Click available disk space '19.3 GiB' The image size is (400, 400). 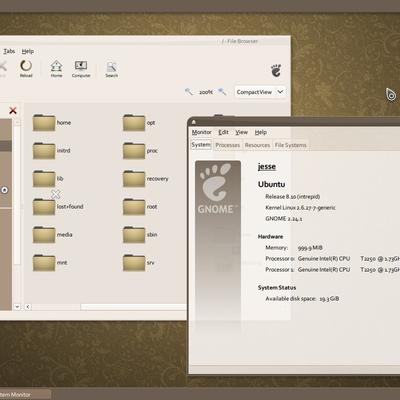click(329, 299)
